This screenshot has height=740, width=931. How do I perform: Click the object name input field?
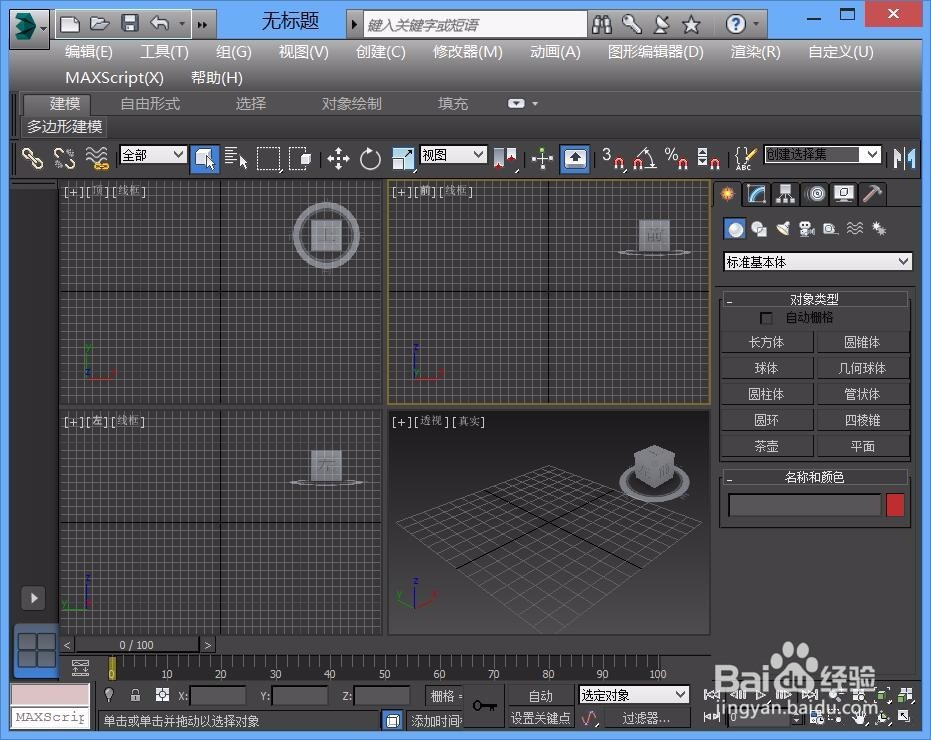point(803,505)
